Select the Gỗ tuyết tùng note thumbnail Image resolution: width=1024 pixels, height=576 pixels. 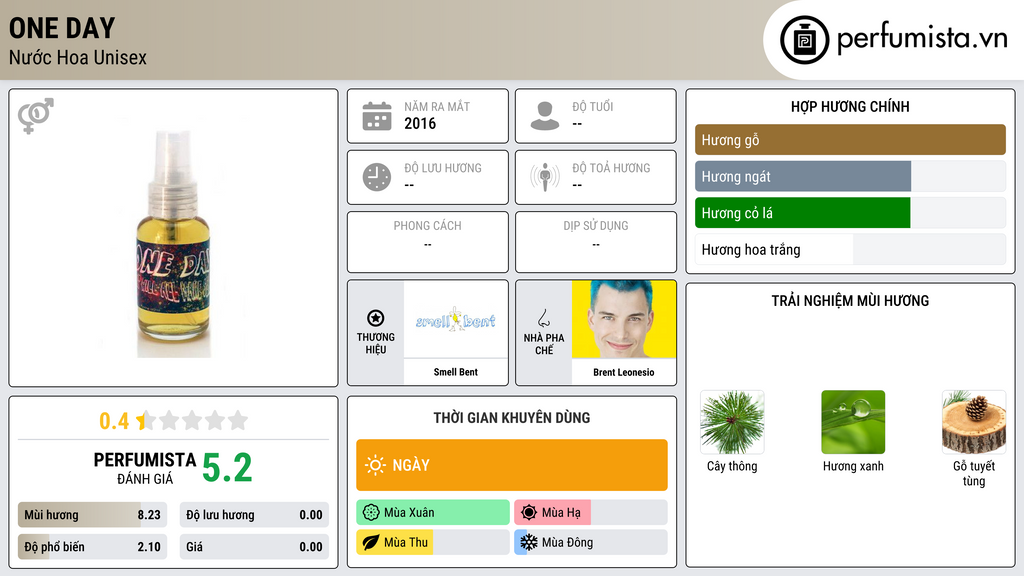pyautogui.click(x=974, y=422)
